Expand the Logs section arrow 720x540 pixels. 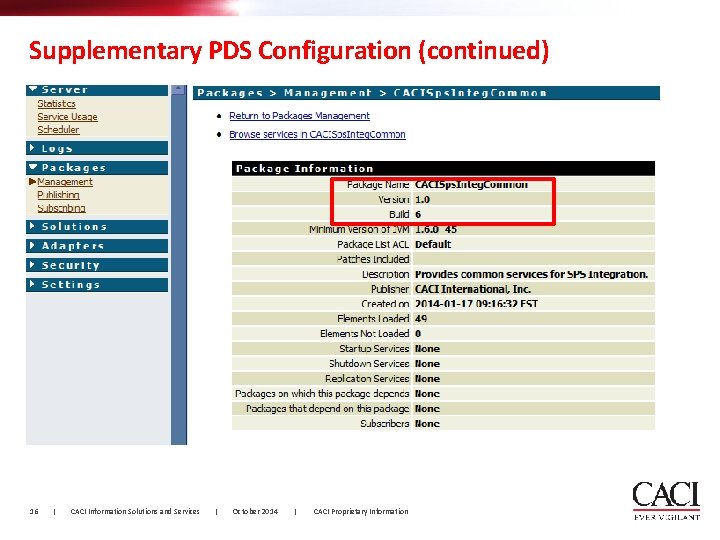32,147
